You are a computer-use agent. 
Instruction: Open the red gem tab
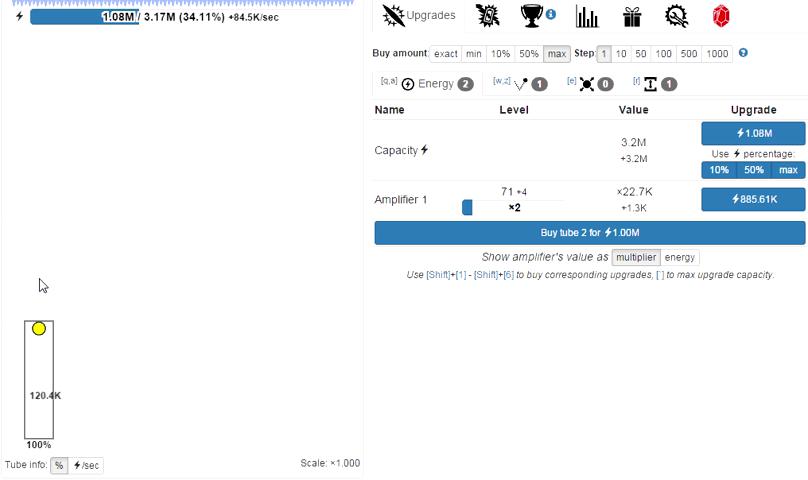tap(721, 16)
